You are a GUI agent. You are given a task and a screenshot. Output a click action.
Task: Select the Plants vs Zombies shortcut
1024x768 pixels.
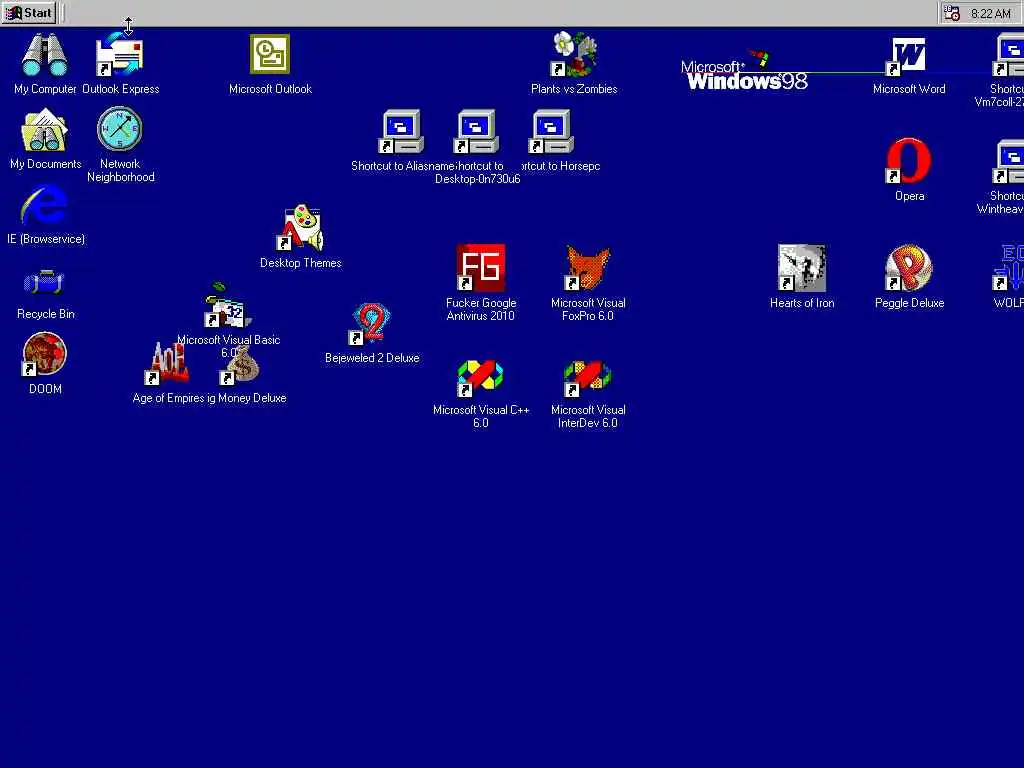pos(573,54)
